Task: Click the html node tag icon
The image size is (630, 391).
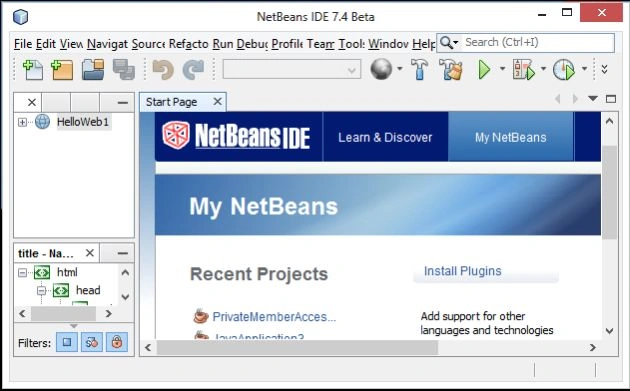Action: tap(42, 272)
